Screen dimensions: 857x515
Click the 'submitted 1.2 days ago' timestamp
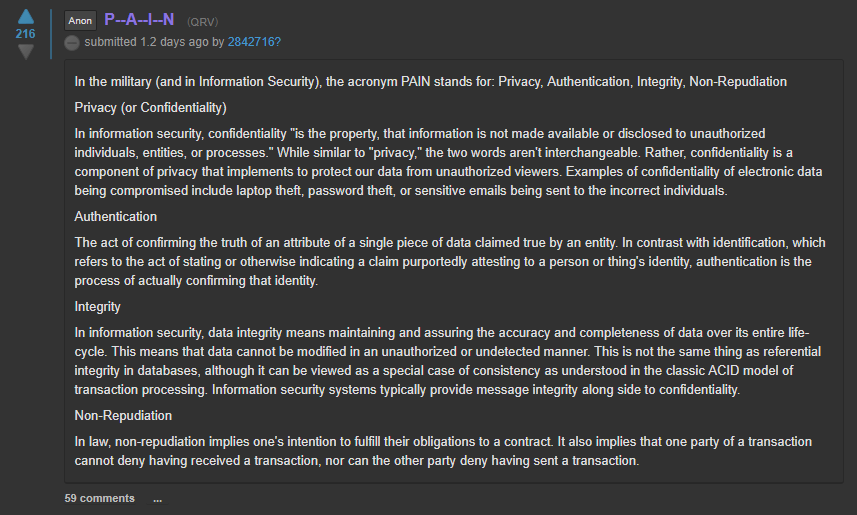146,42
